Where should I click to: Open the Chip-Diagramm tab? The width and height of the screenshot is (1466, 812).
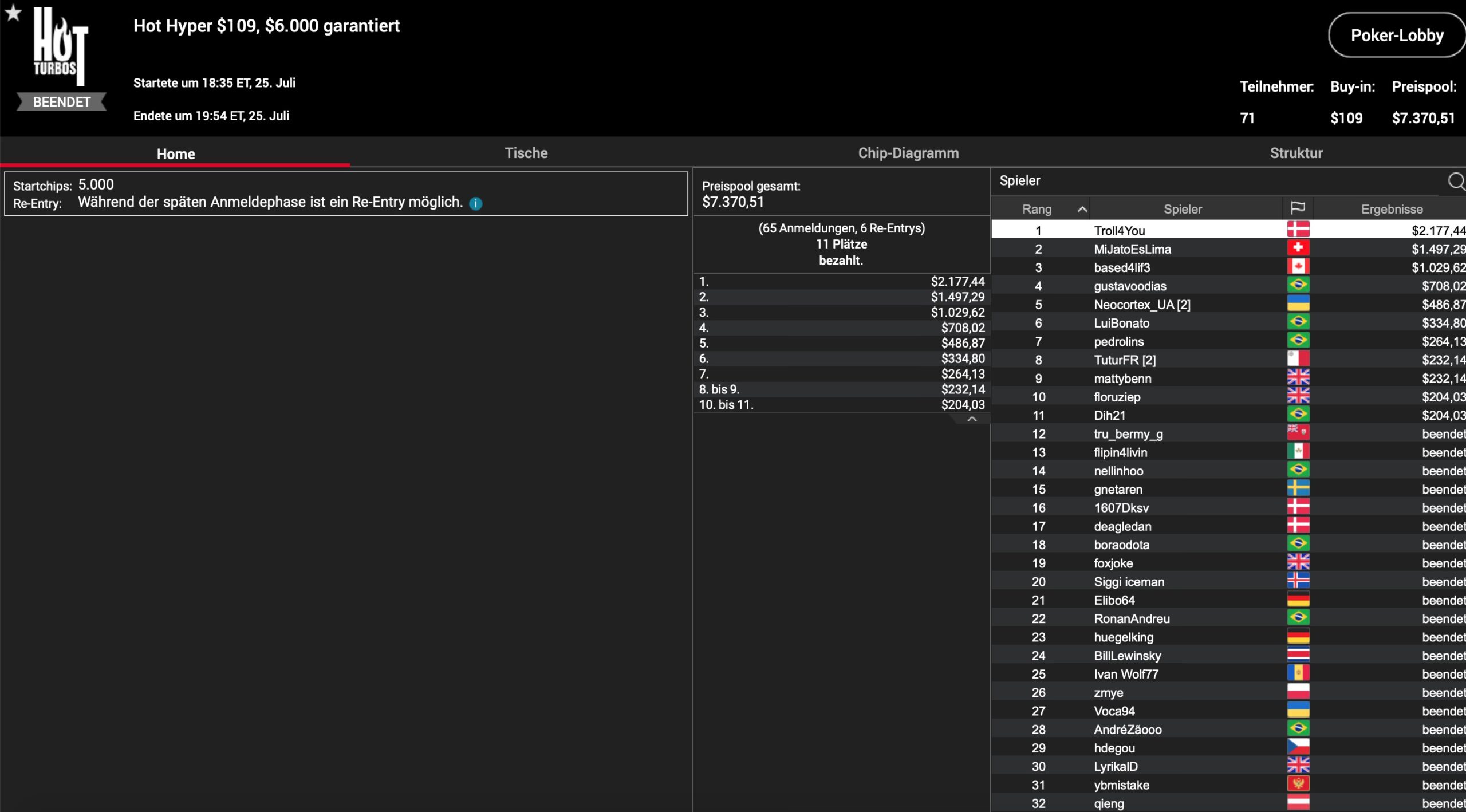(908, 153)
